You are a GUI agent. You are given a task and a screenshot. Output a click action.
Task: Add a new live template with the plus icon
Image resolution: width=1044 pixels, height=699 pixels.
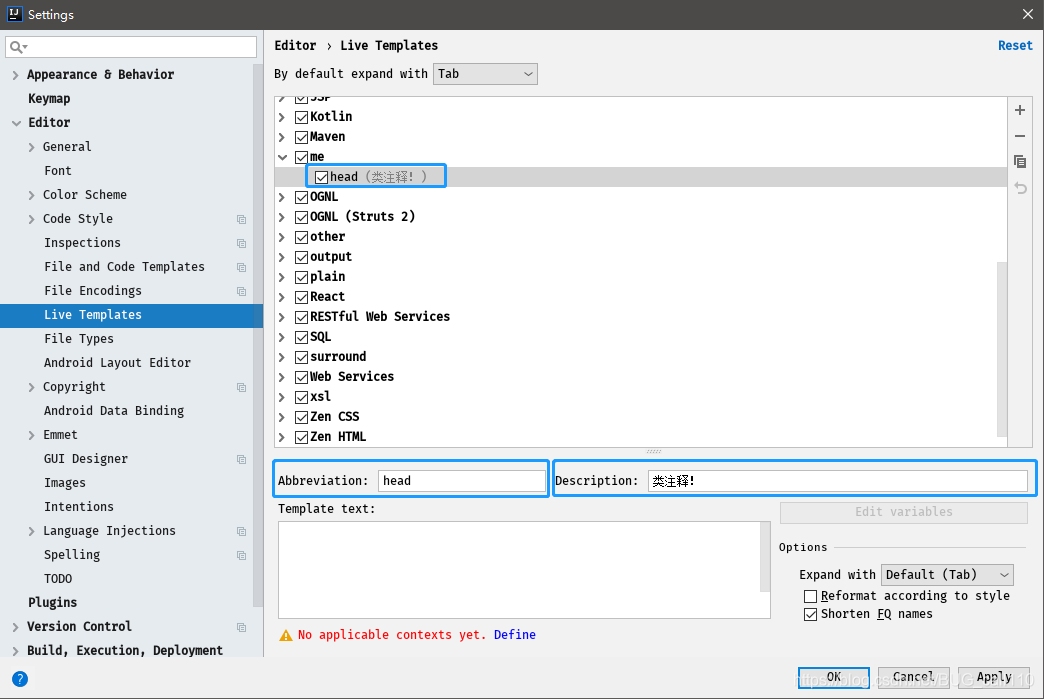(1019, 110)
